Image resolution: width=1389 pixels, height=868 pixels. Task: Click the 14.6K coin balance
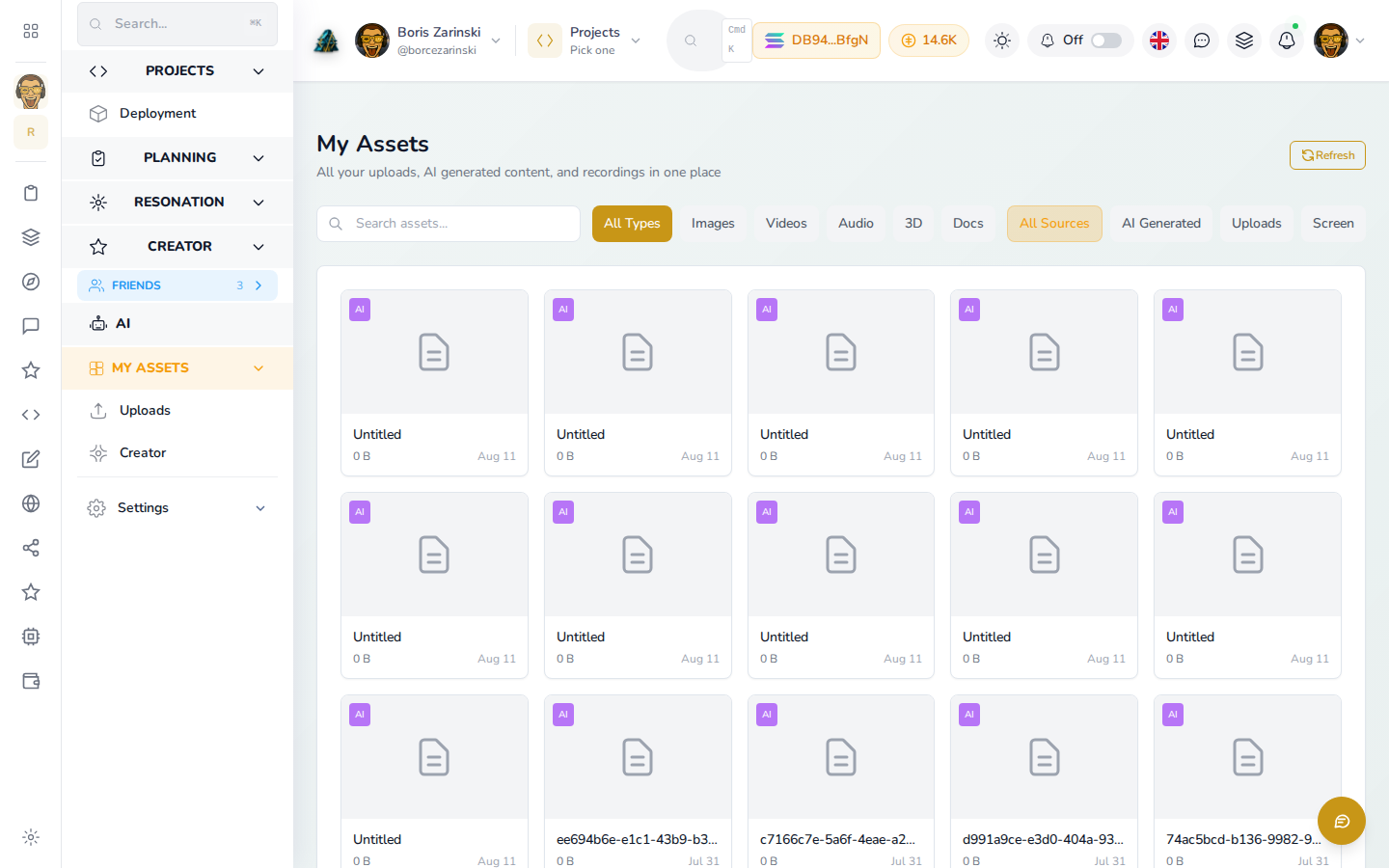[929, 41]
